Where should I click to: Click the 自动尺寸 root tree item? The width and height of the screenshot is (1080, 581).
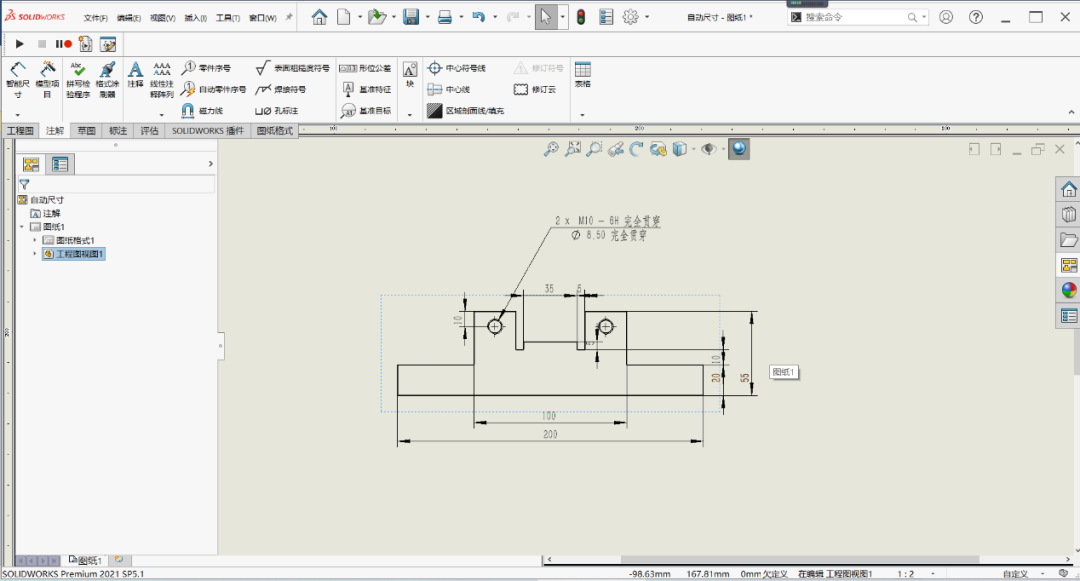[x=41, y=200]
